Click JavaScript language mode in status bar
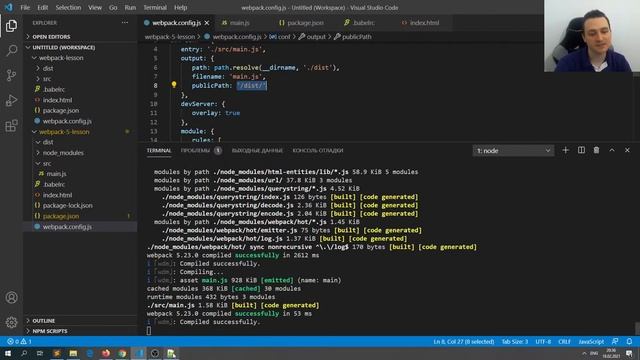 click(x=591, y=342)
